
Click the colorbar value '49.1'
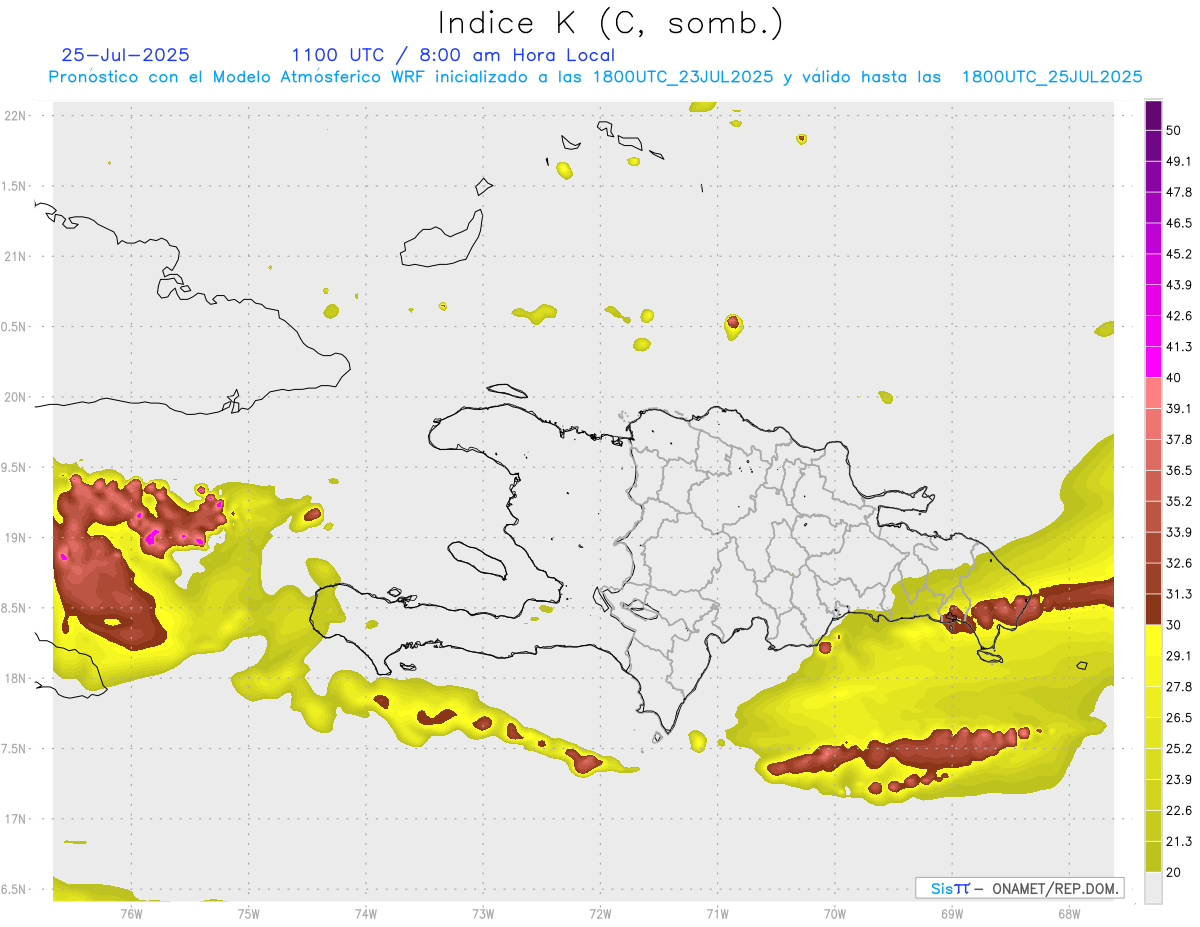tap(1179, 161)
